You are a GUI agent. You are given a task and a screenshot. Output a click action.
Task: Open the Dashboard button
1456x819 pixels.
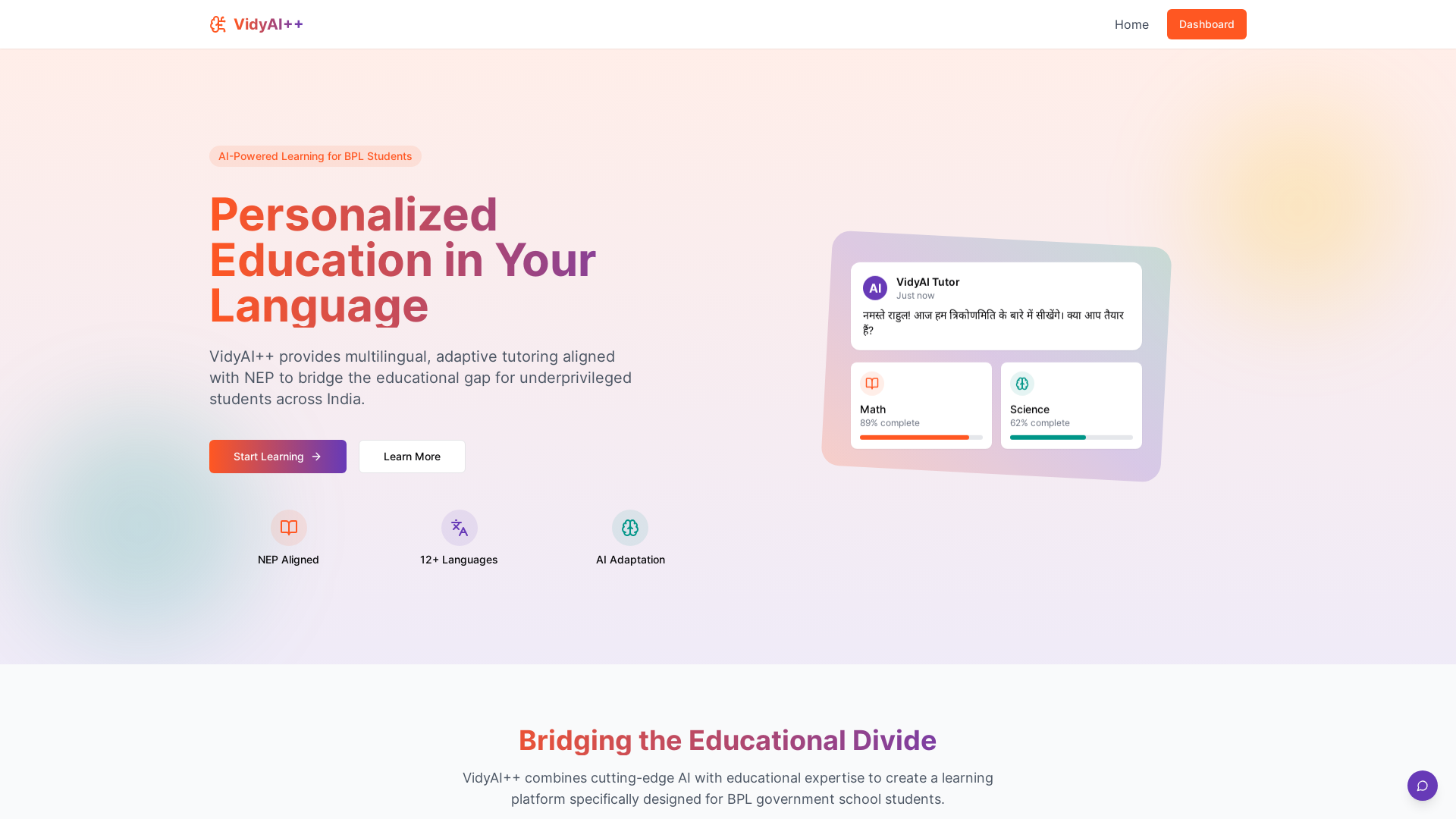pos(1207,24)
